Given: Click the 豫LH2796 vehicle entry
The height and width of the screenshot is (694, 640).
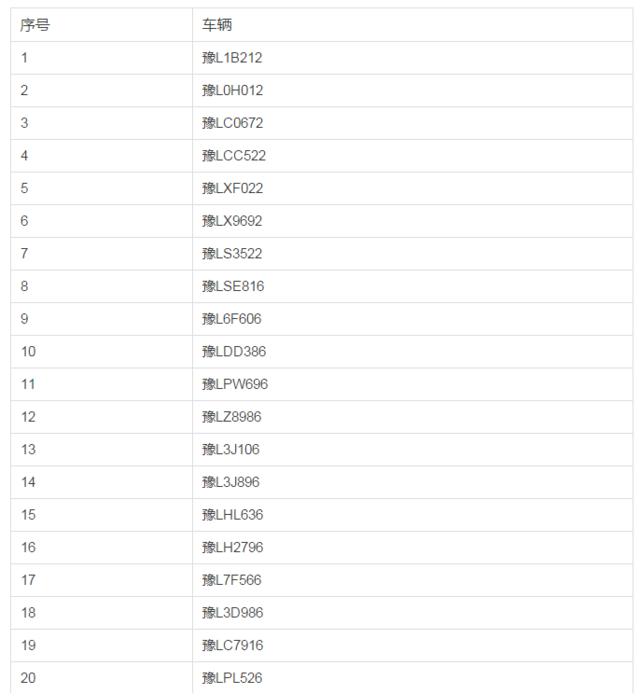Looking at the screenshot, I should tap(232, 547).
